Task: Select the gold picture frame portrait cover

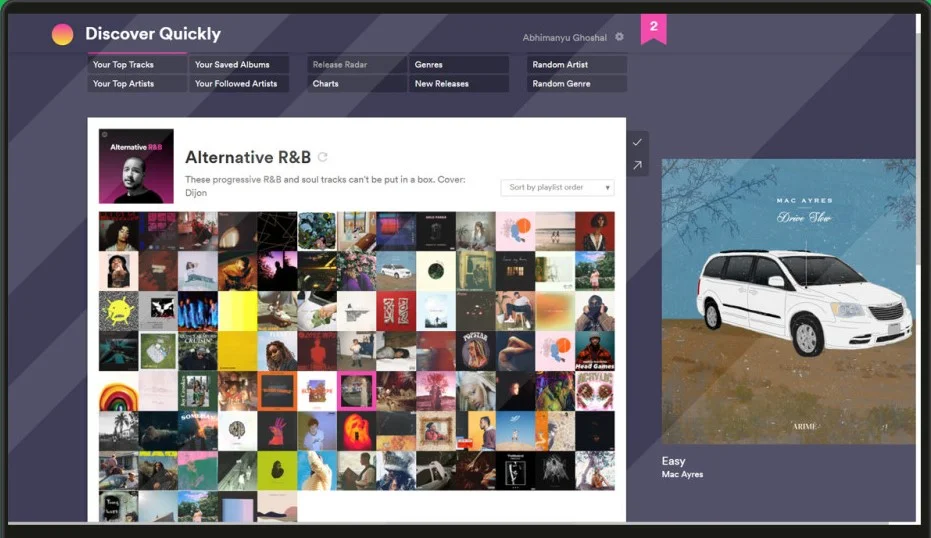Action: tap(436, 431)
